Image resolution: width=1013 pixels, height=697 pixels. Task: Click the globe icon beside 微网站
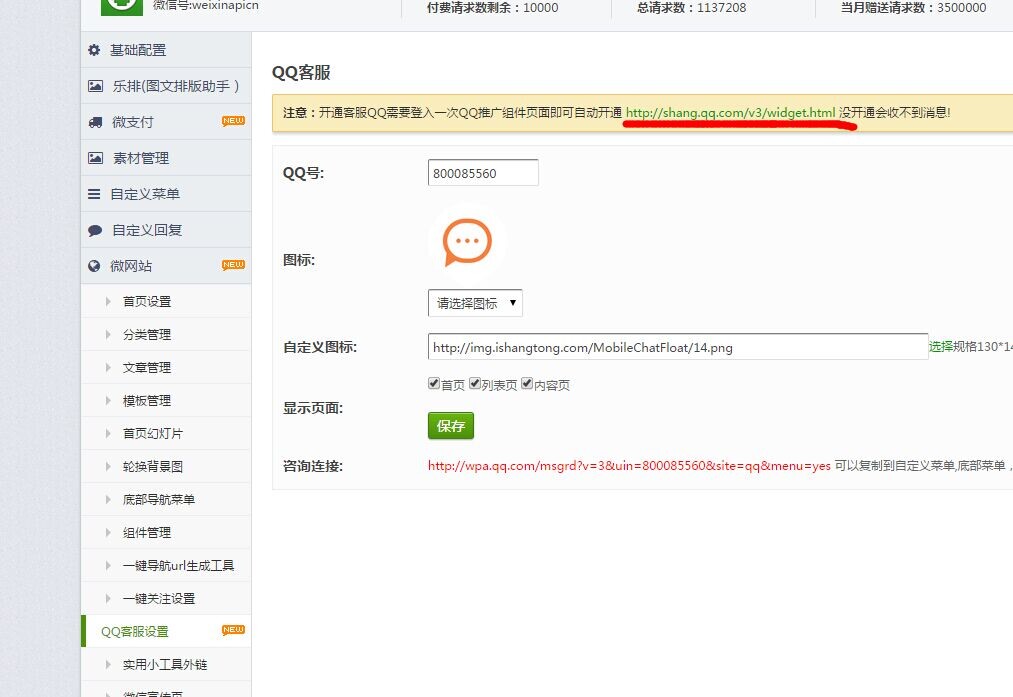pos(95,266)
